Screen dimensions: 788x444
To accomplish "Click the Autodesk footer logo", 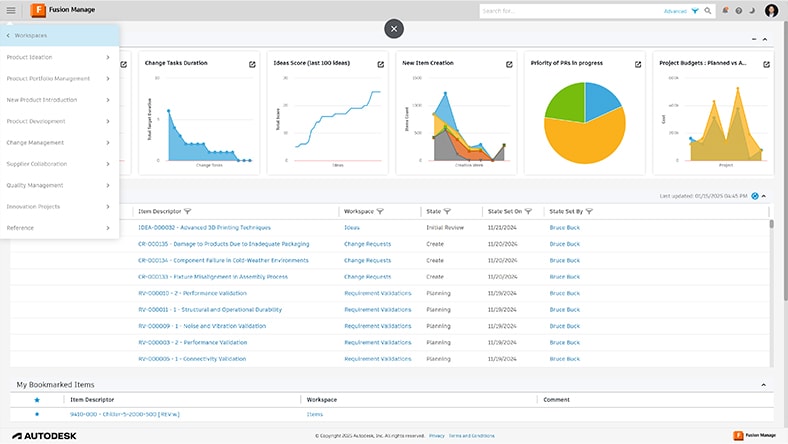I will (x=44, y=436).
